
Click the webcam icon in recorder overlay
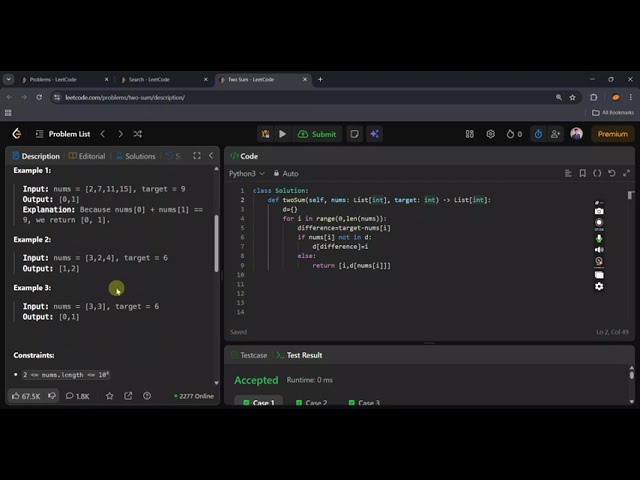(x=599, y=261)
